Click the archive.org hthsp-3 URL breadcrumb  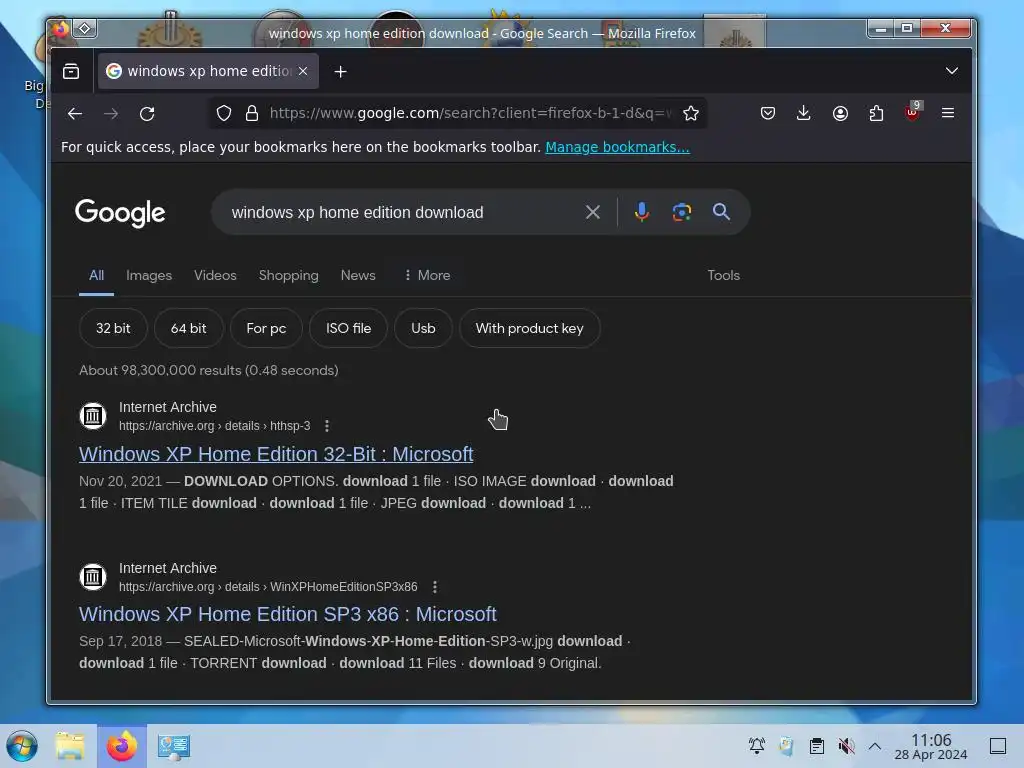[215, 426]
